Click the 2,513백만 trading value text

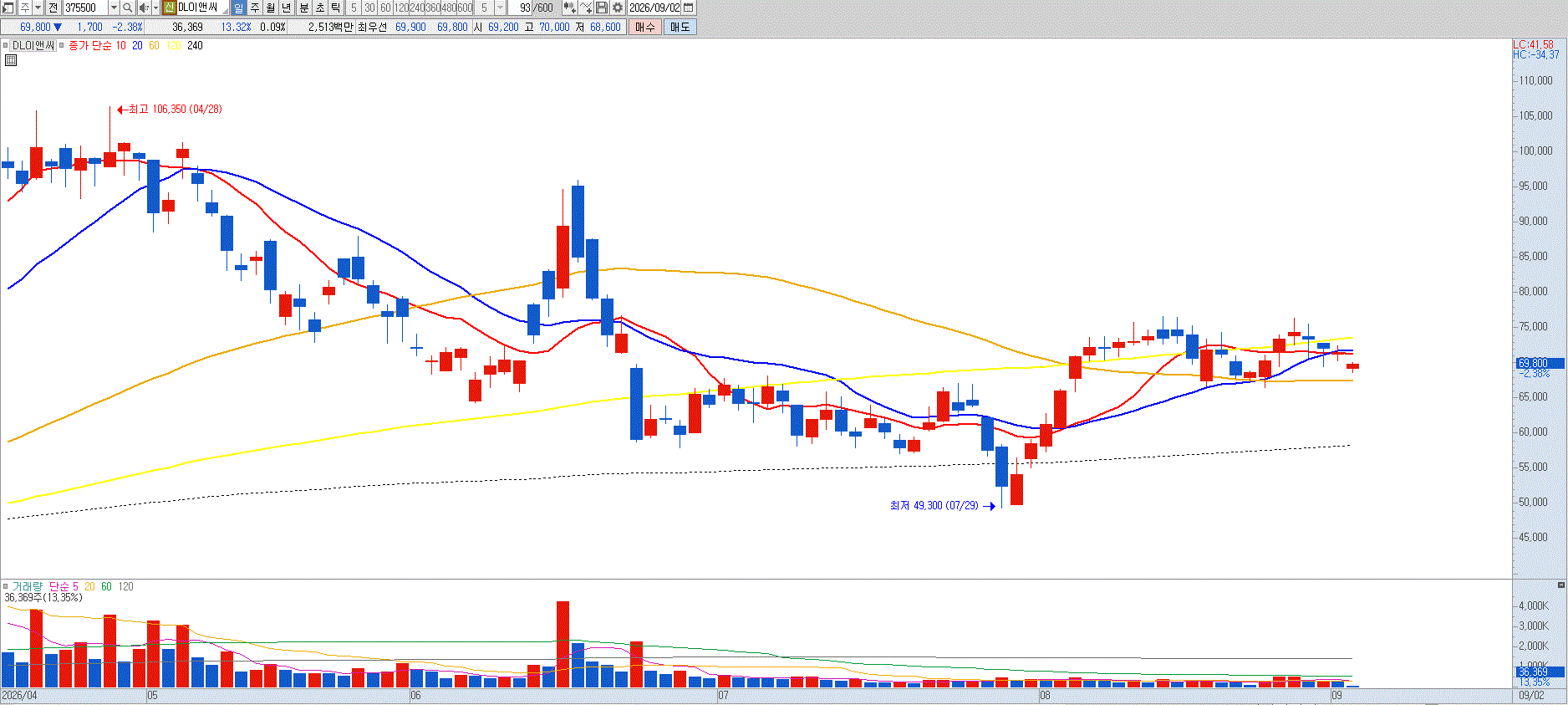point(331,27)
